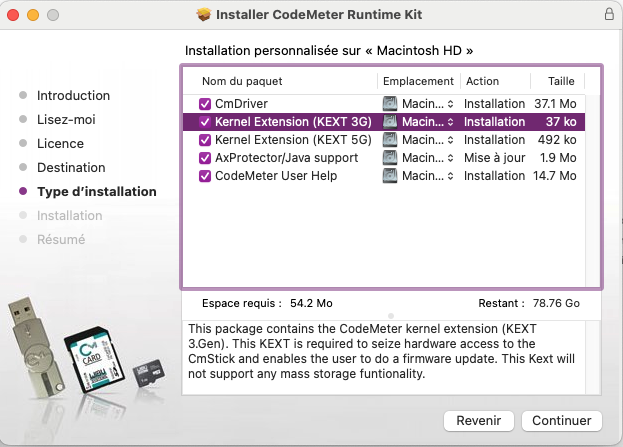Go to the Introduction step

coord(74,95)
